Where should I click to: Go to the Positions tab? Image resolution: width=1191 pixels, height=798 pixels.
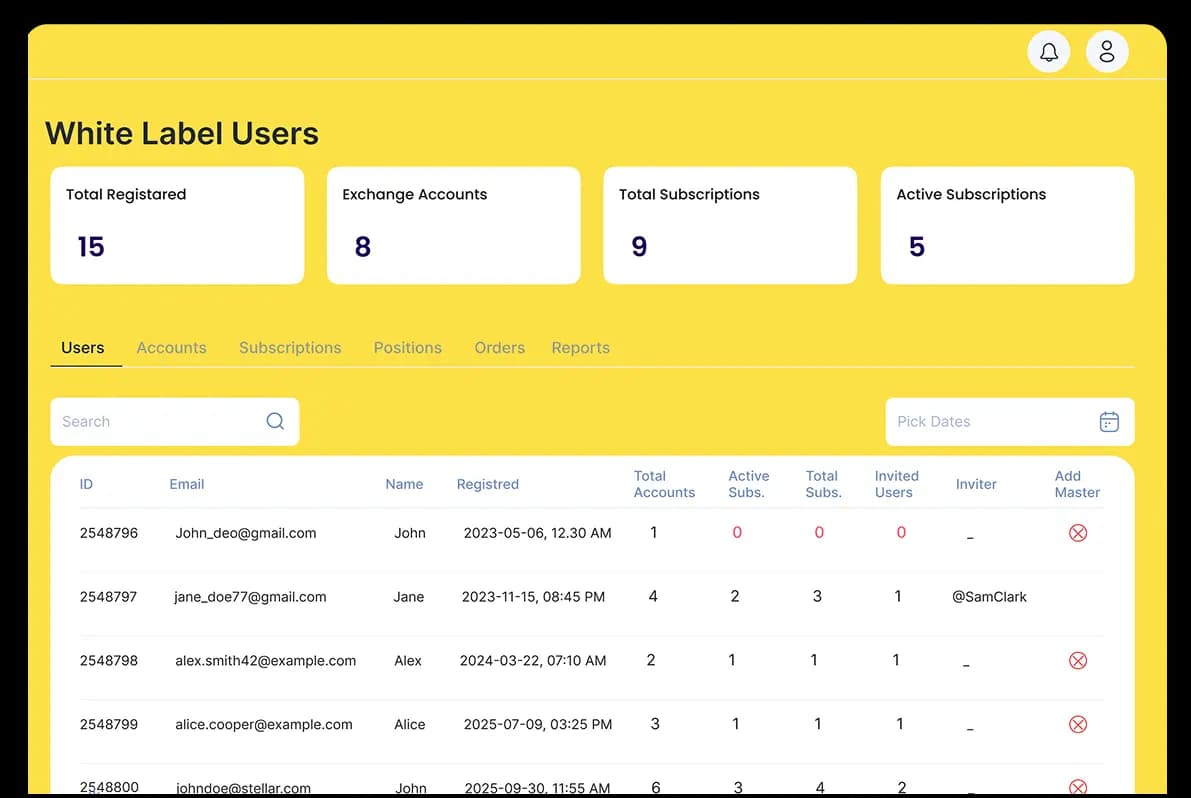(x=407, y=348)
